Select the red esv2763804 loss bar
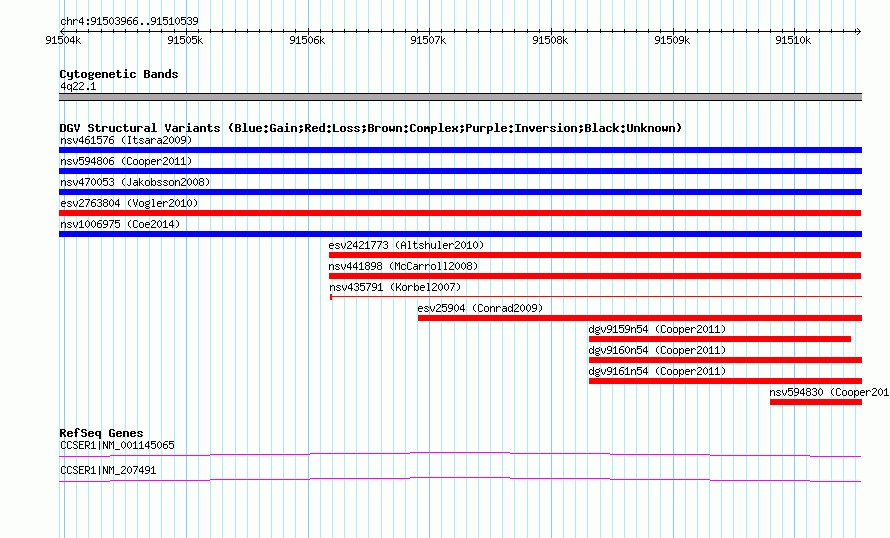Viewport: 890px width, 538px height. click(460, 213)
